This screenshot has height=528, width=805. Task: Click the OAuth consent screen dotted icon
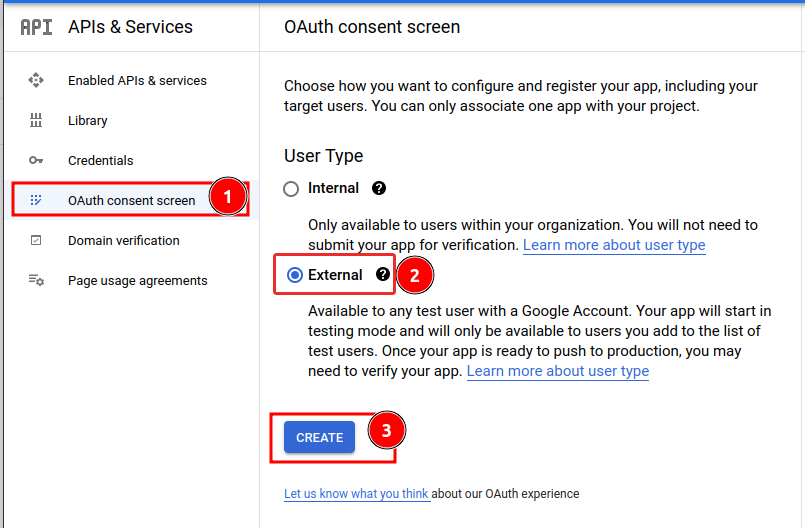click(x=36, y=200)
